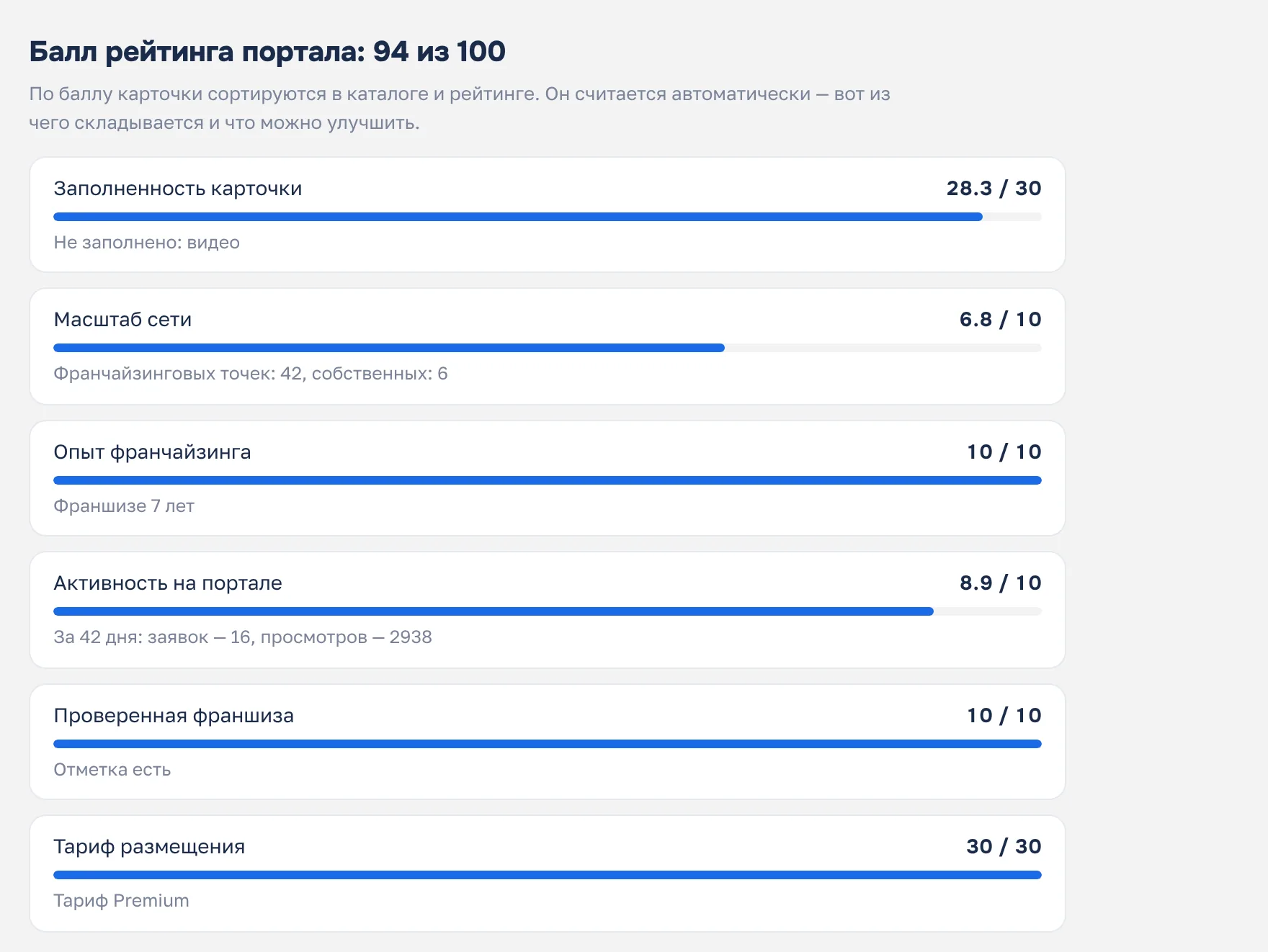The height and width of the screenshot is (952, 1268).
Task: Select the "Проверенная франшиза" label
Action: tap(174, 716)
